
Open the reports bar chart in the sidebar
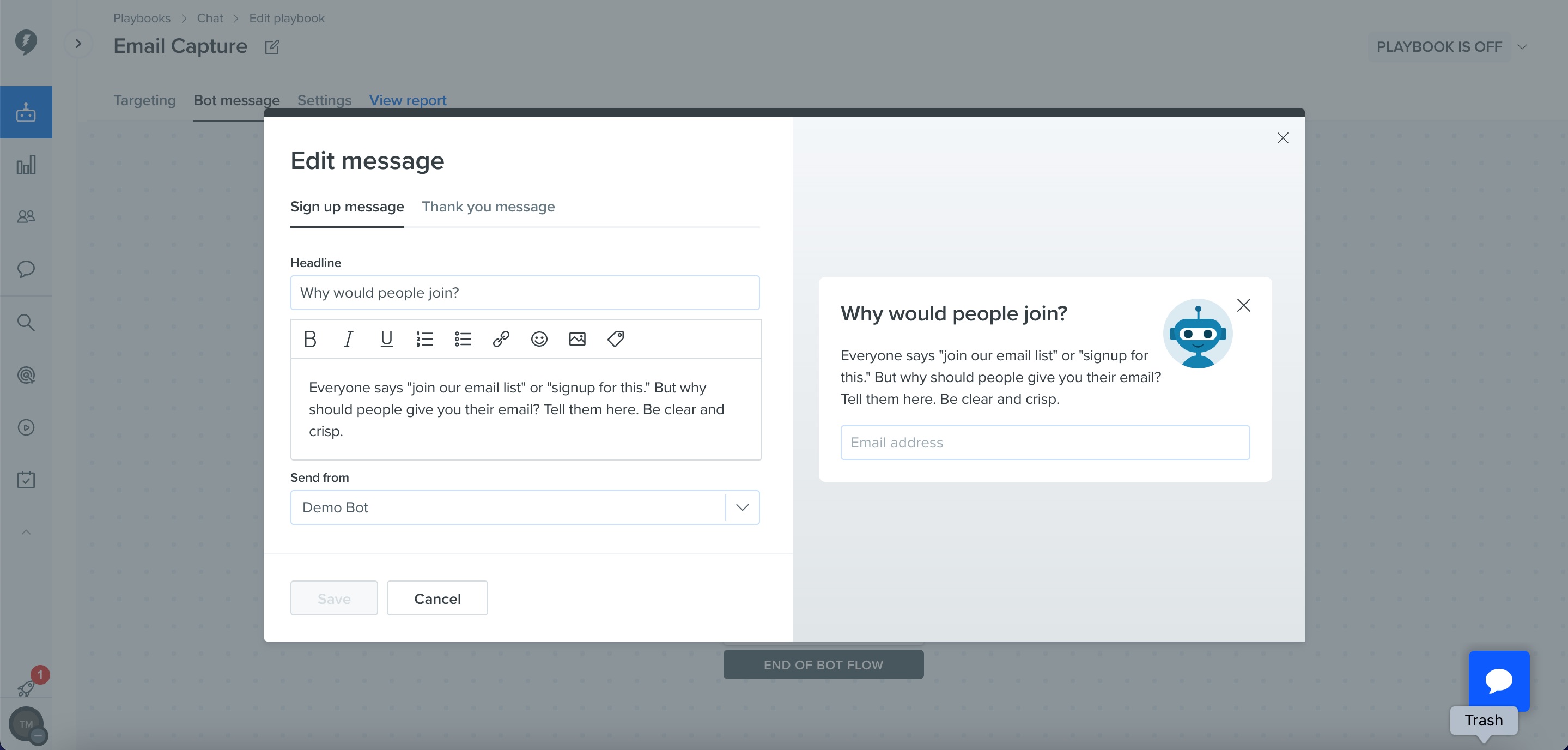click(x=26, y=165)
